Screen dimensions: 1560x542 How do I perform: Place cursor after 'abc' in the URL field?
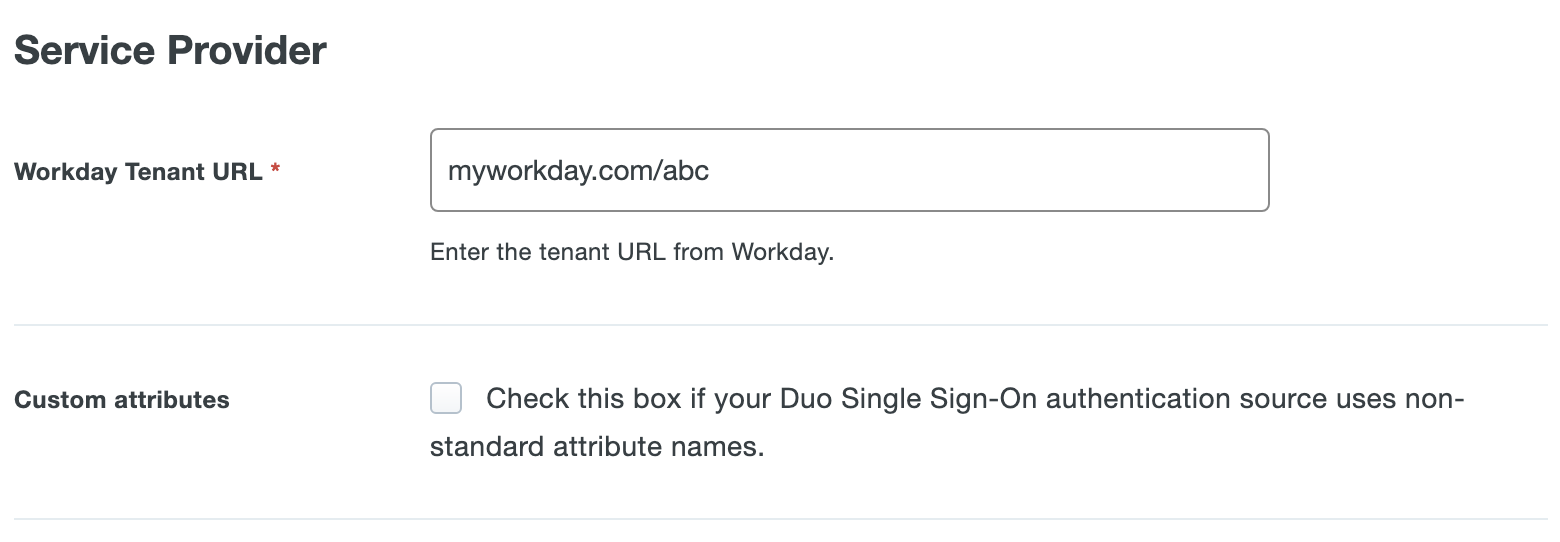[711, 171]
